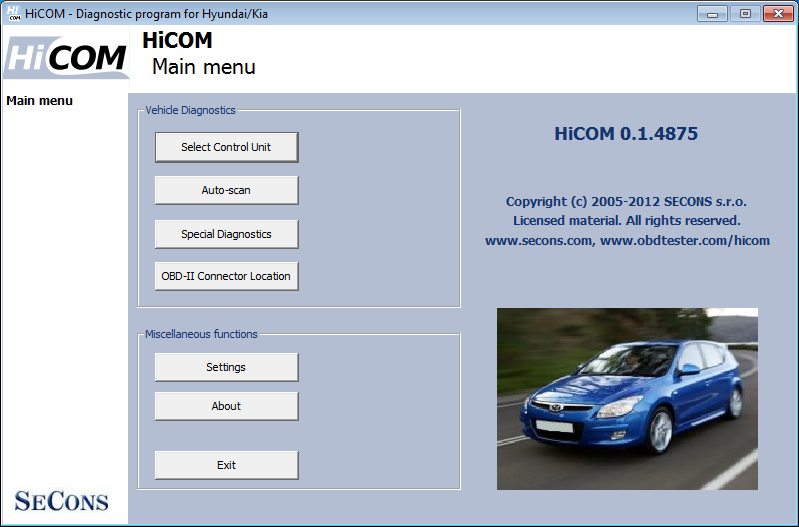This screenshot has height=527, width=799.
Task: Open the Settings screen
Action: tap(226, 367)
